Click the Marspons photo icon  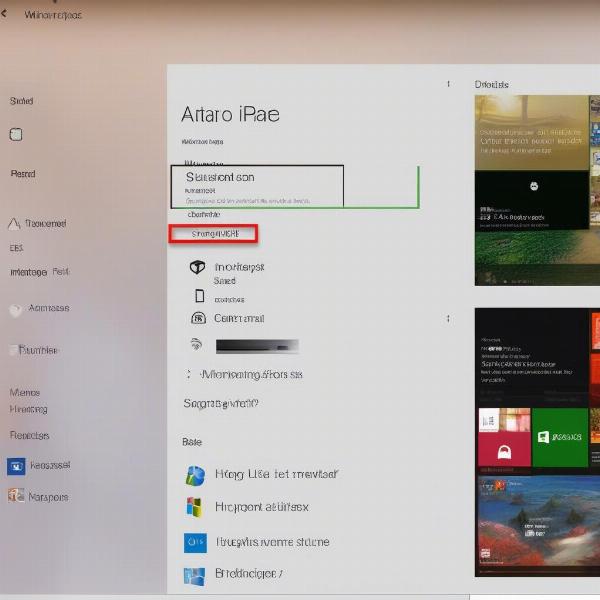(16, 496)
